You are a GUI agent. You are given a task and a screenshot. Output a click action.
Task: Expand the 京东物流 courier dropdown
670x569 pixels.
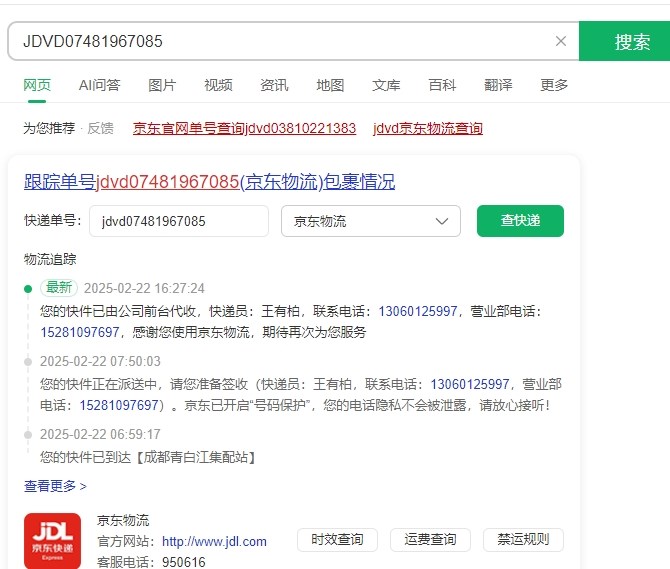point(371,221)
